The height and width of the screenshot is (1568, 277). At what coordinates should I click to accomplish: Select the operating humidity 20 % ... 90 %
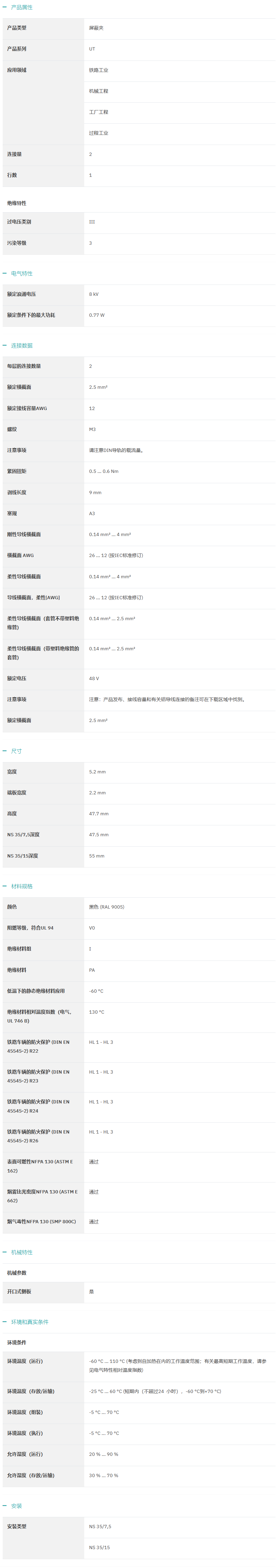point(104,1453)
